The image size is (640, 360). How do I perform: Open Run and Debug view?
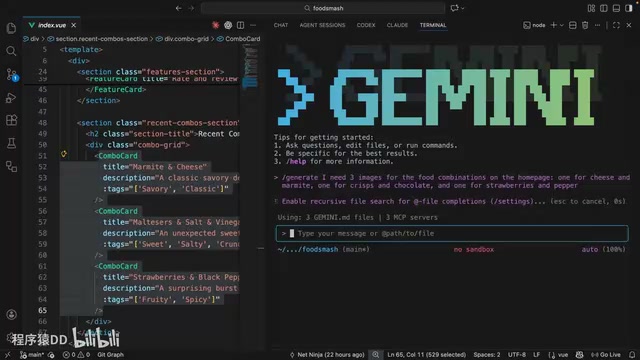[x=11, y=98]
